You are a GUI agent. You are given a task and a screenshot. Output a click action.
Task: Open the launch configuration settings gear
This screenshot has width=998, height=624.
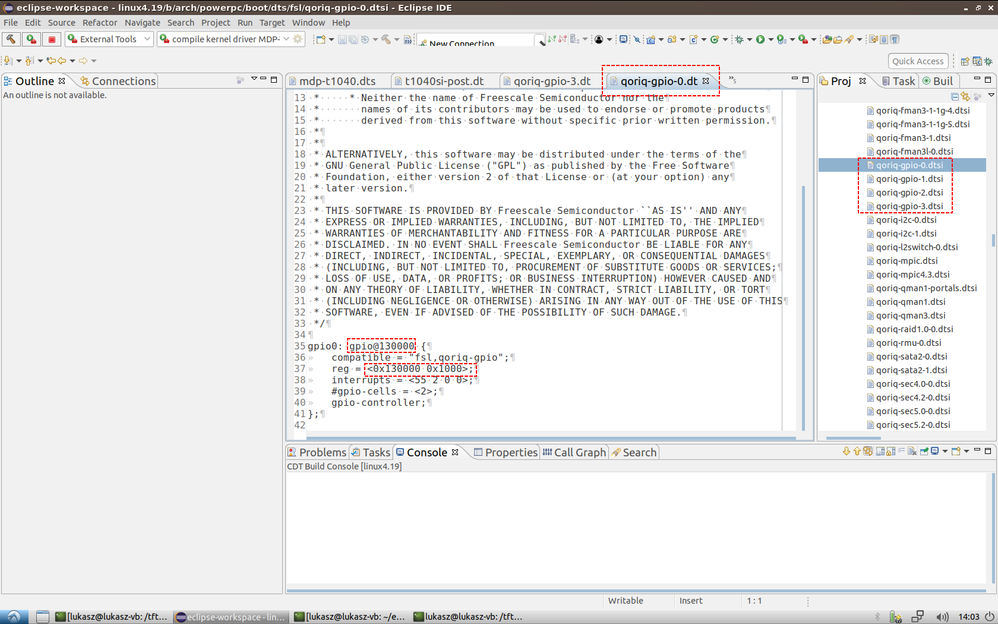(x=298, y=39)
